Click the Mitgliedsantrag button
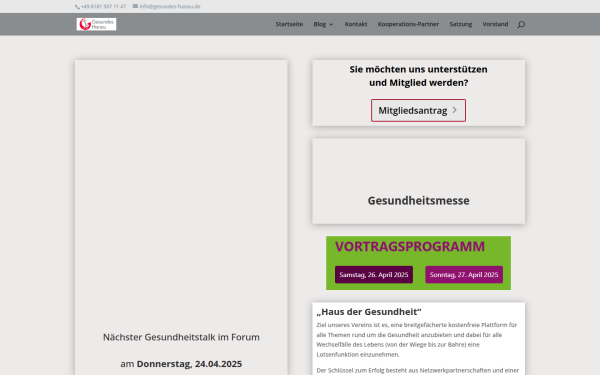This screenshot has width=600, height=375. pyautogui.click(x=418, y=111)
